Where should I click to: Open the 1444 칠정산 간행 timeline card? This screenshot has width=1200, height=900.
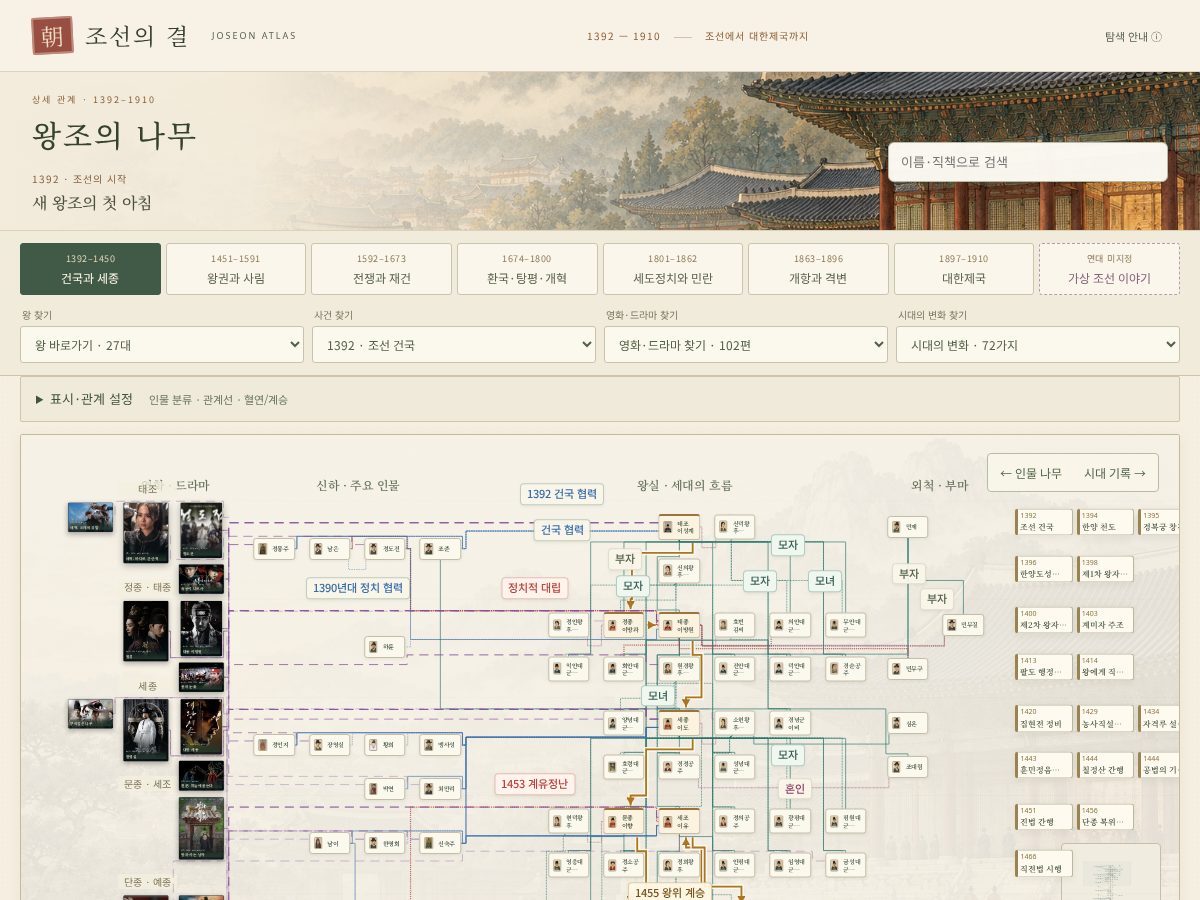1106,765
